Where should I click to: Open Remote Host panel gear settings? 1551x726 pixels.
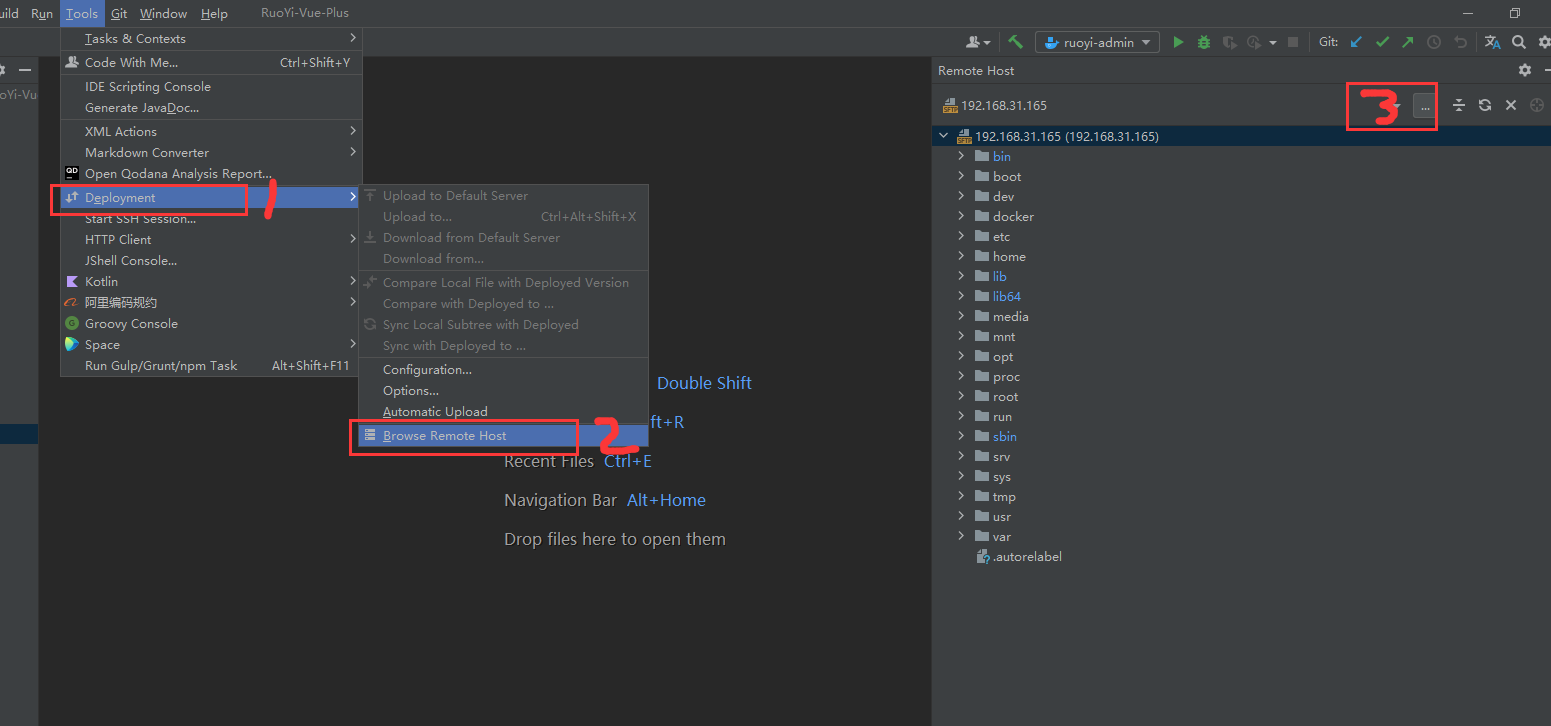tap(1525, 70)
